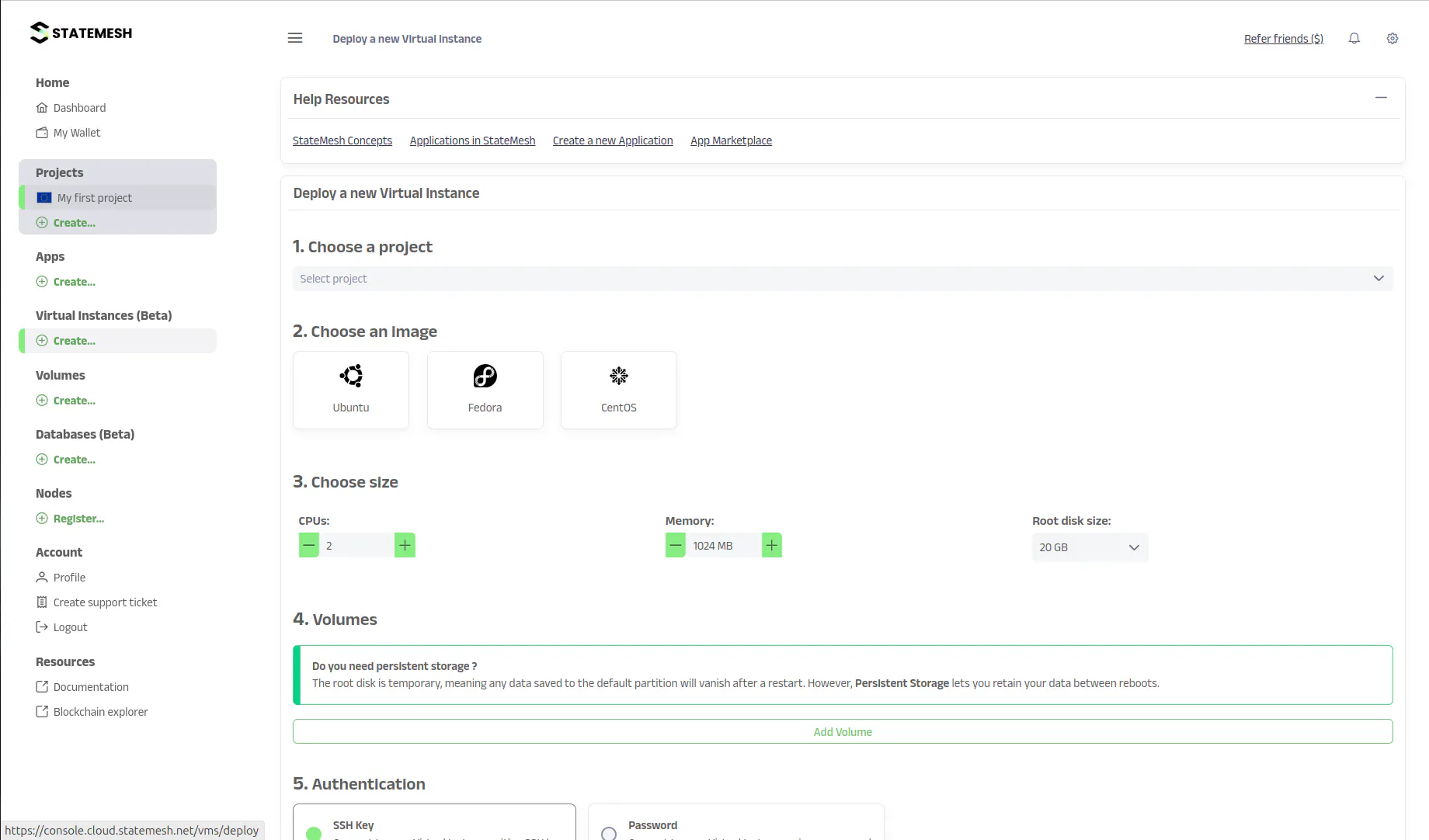This screenshot has width=1429, height=840.
Task: Open Documentation resource
Action: pyautogui.click(x=91, y=687)
